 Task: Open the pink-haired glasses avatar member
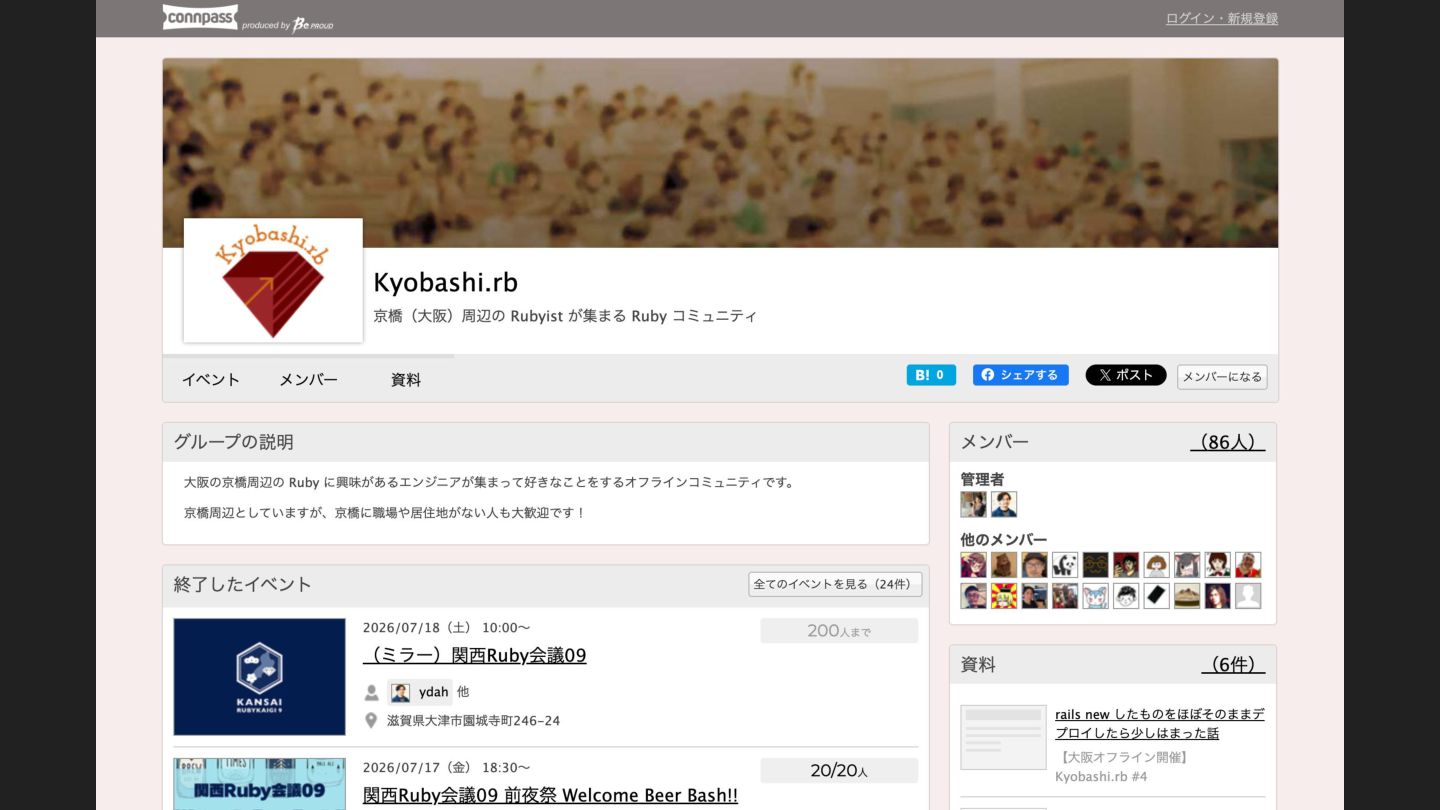click(x=973, y=565)
